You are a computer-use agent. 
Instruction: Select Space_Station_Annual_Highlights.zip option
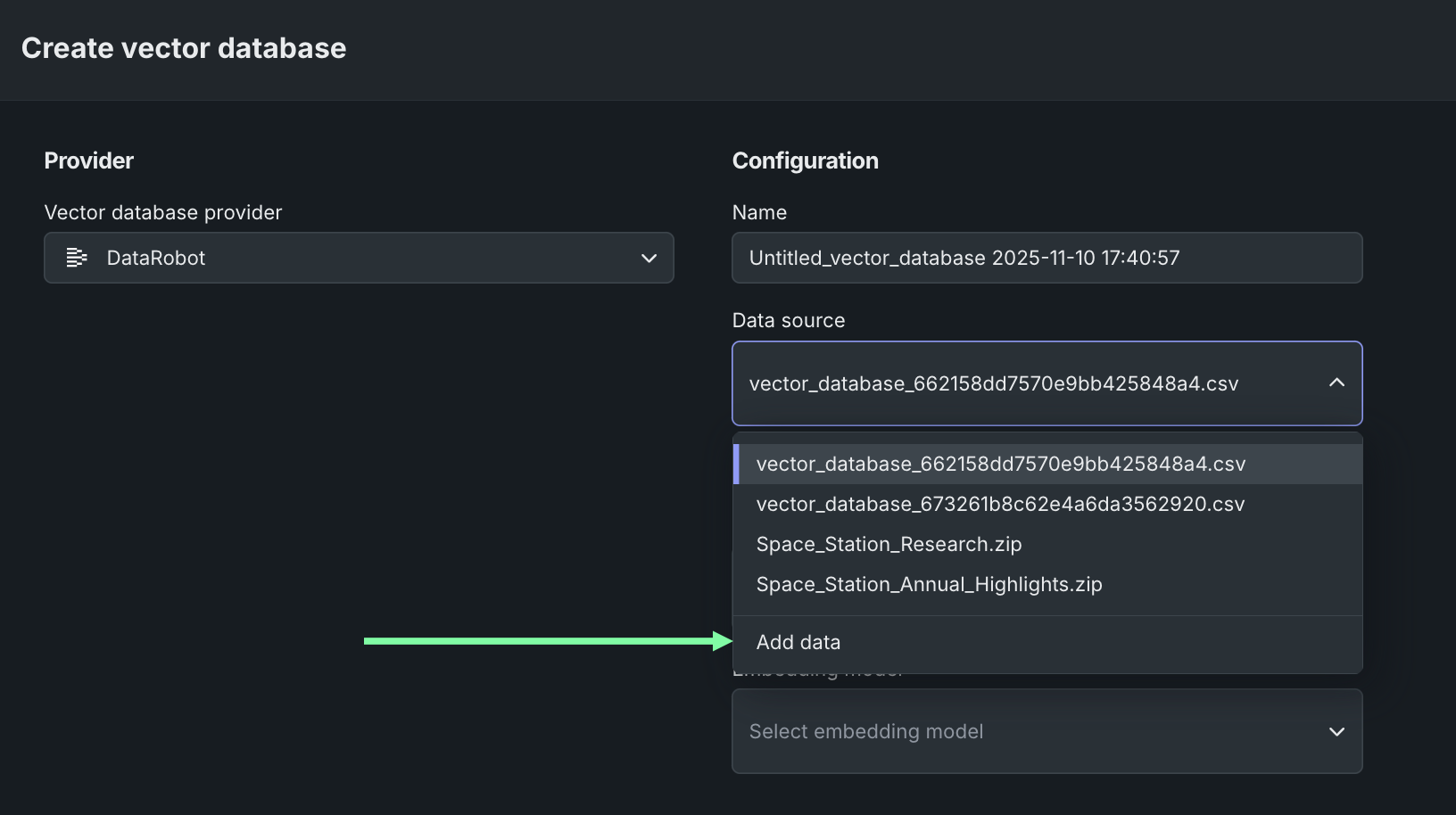929,584
